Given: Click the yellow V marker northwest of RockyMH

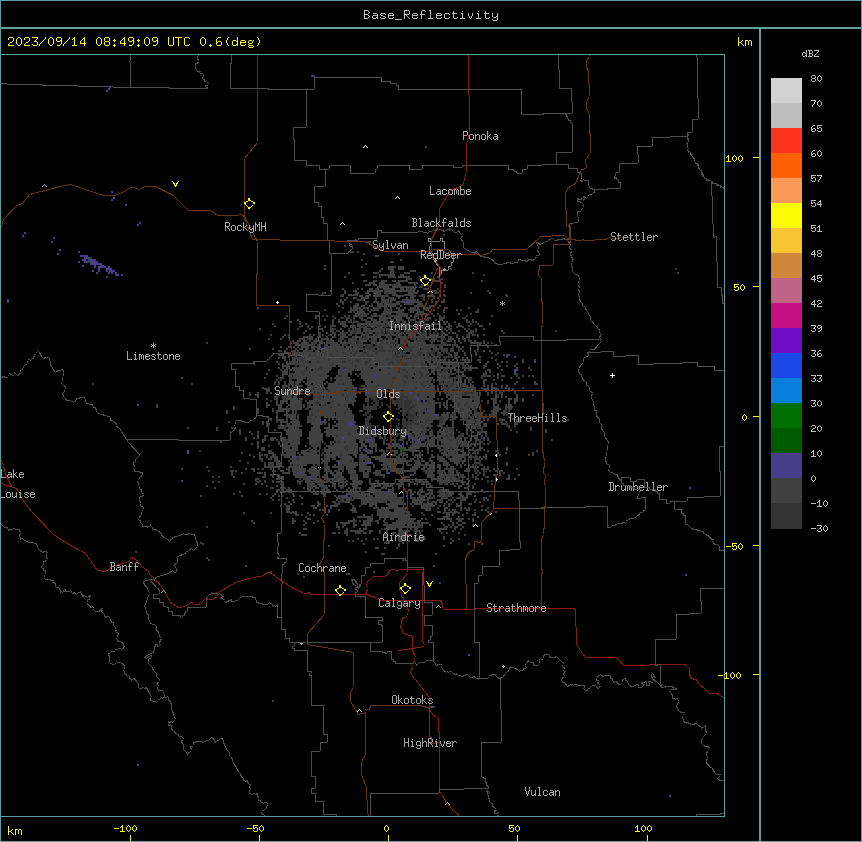Looking at the screenshot, I should (175, 184).
